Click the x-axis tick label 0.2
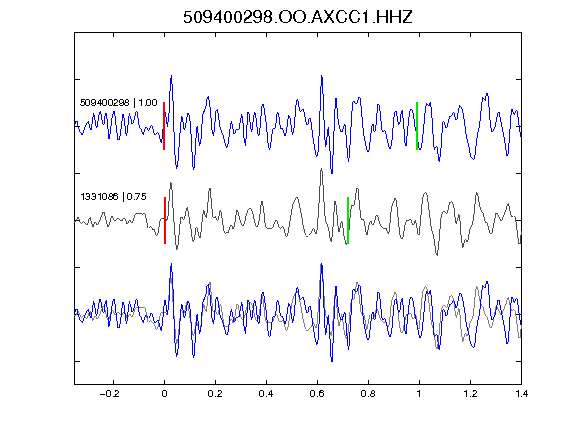The width and height of the screenshot is (576, 432). [x=215, y=394]
